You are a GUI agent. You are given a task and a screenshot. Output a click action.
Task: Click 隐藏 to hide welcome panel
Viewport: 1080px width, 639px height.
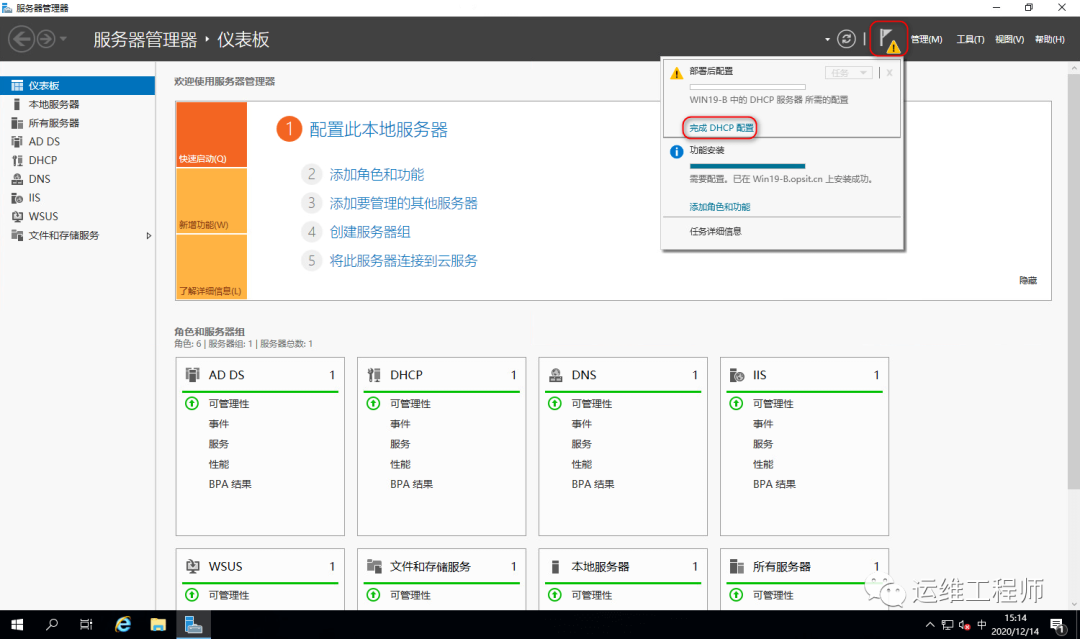pyautogui.click(x=1028, y=280)
